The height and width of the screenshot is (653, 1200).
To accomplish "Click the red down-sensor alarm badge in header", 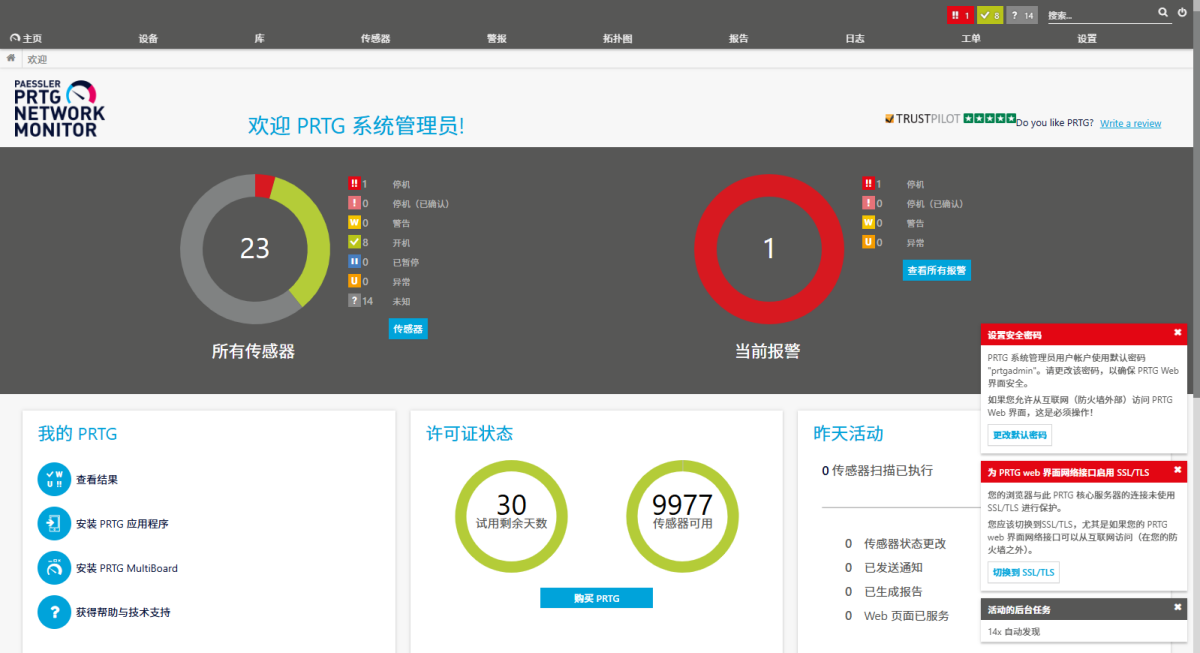I will [x=960, y=15].
